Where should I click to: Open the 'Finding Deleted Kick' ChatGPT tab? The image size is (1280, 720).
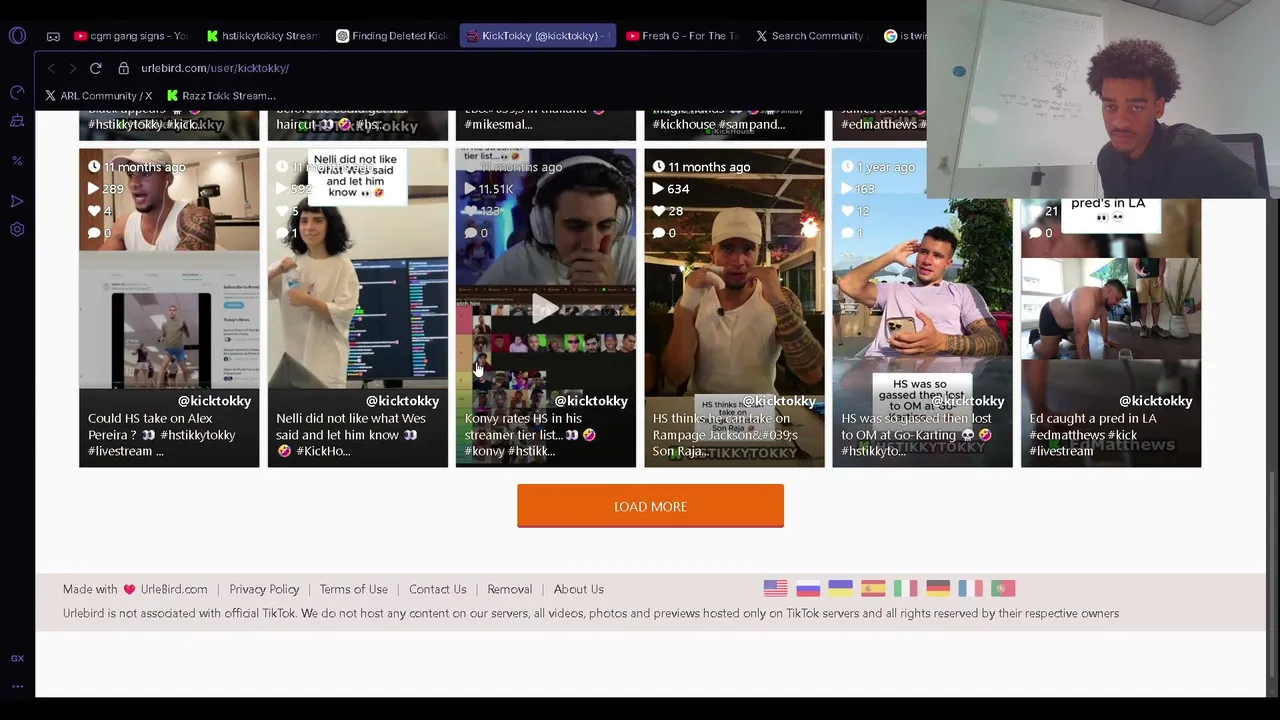pyautogui.click(x=393, y=36)
